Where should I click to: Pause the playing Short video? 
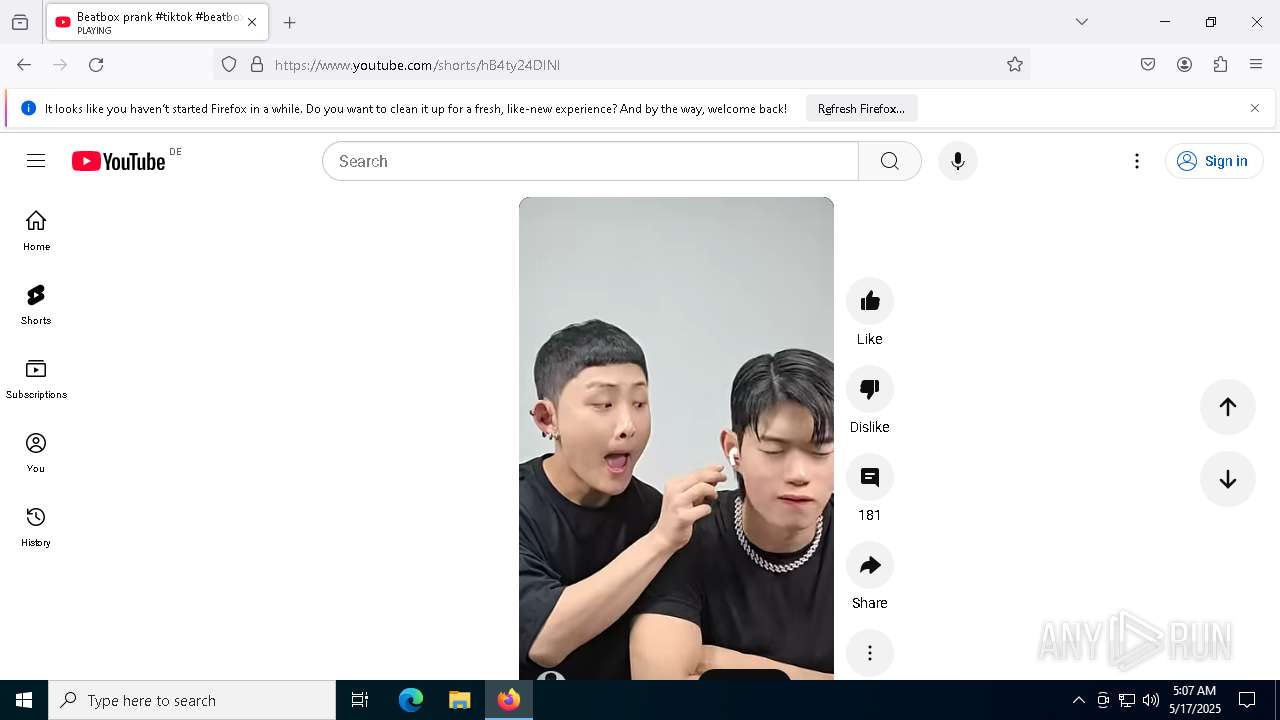coord(676,438)
